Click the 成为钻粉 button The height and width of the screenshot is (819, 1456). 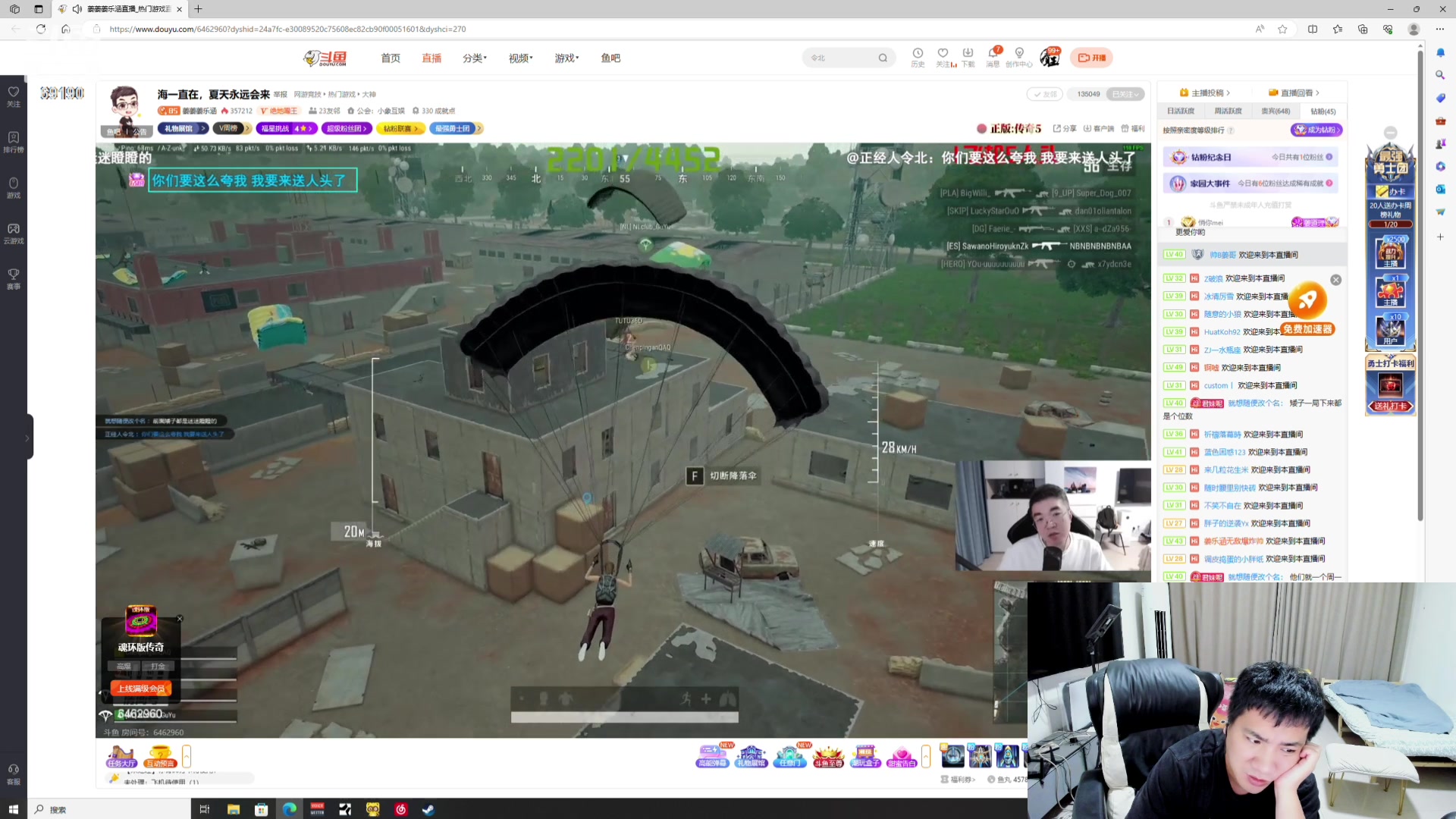coord(1316,130)
